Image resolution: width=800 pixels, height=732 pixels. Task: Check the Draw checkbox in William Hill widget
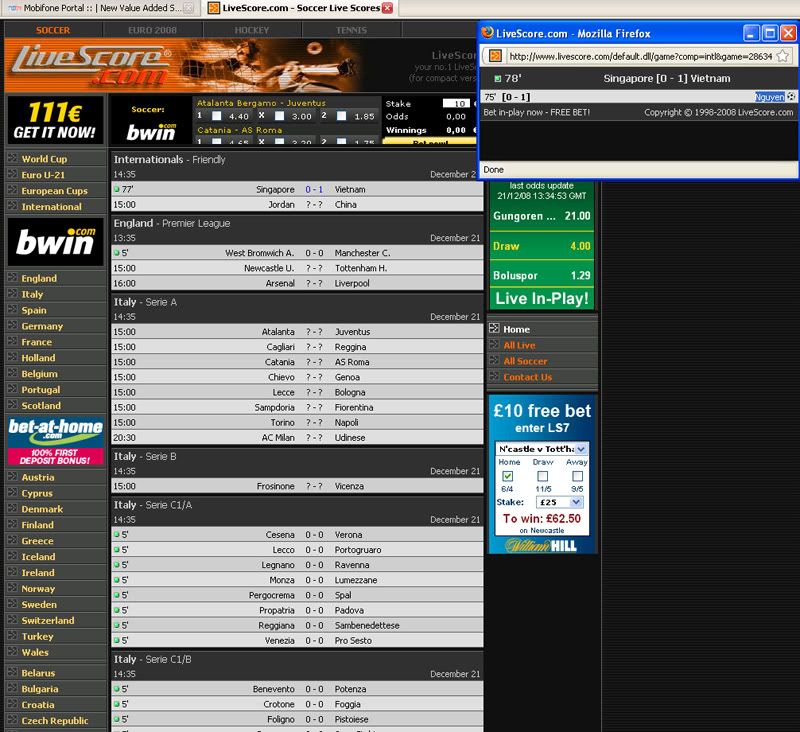coord(543,476)
